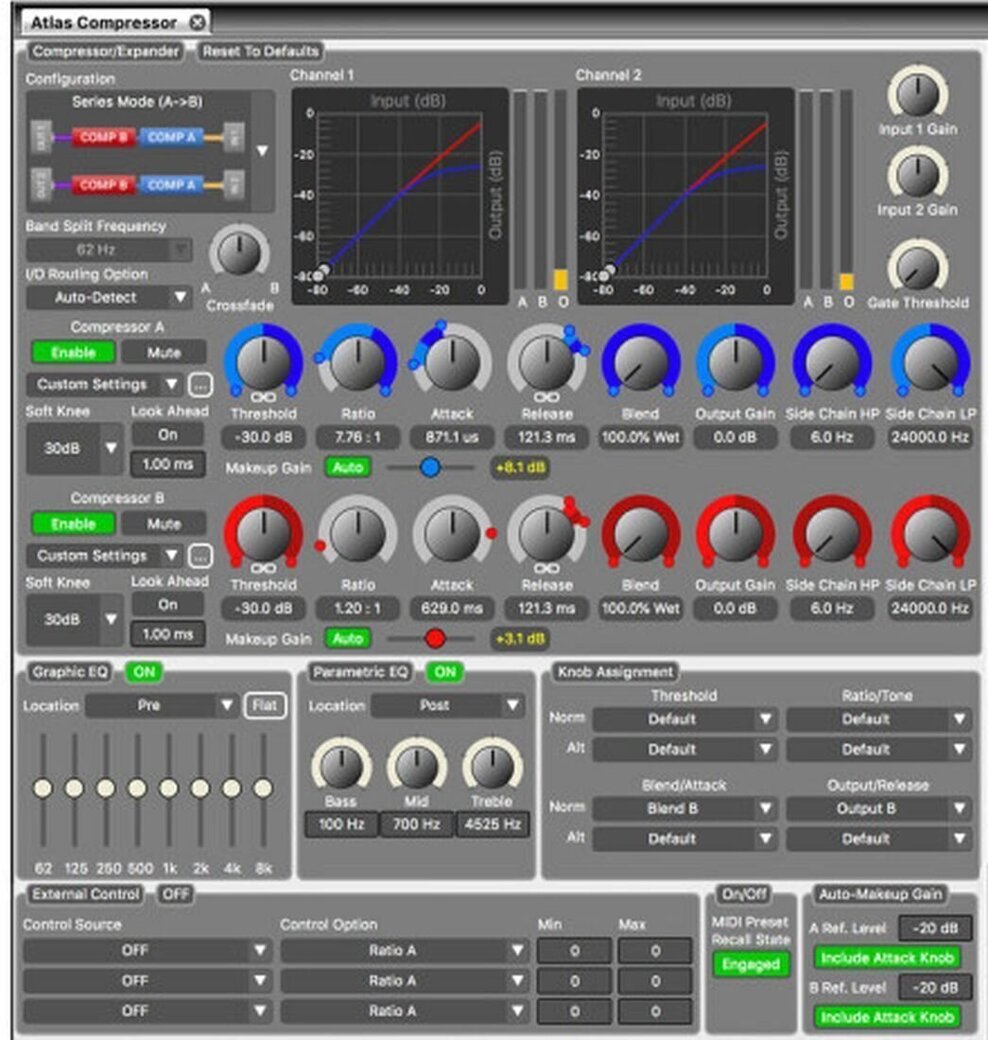Toggle Compressor A Enable button
Screen dimensions: 988x1040
pyautogui.click(x=73, y=352)
